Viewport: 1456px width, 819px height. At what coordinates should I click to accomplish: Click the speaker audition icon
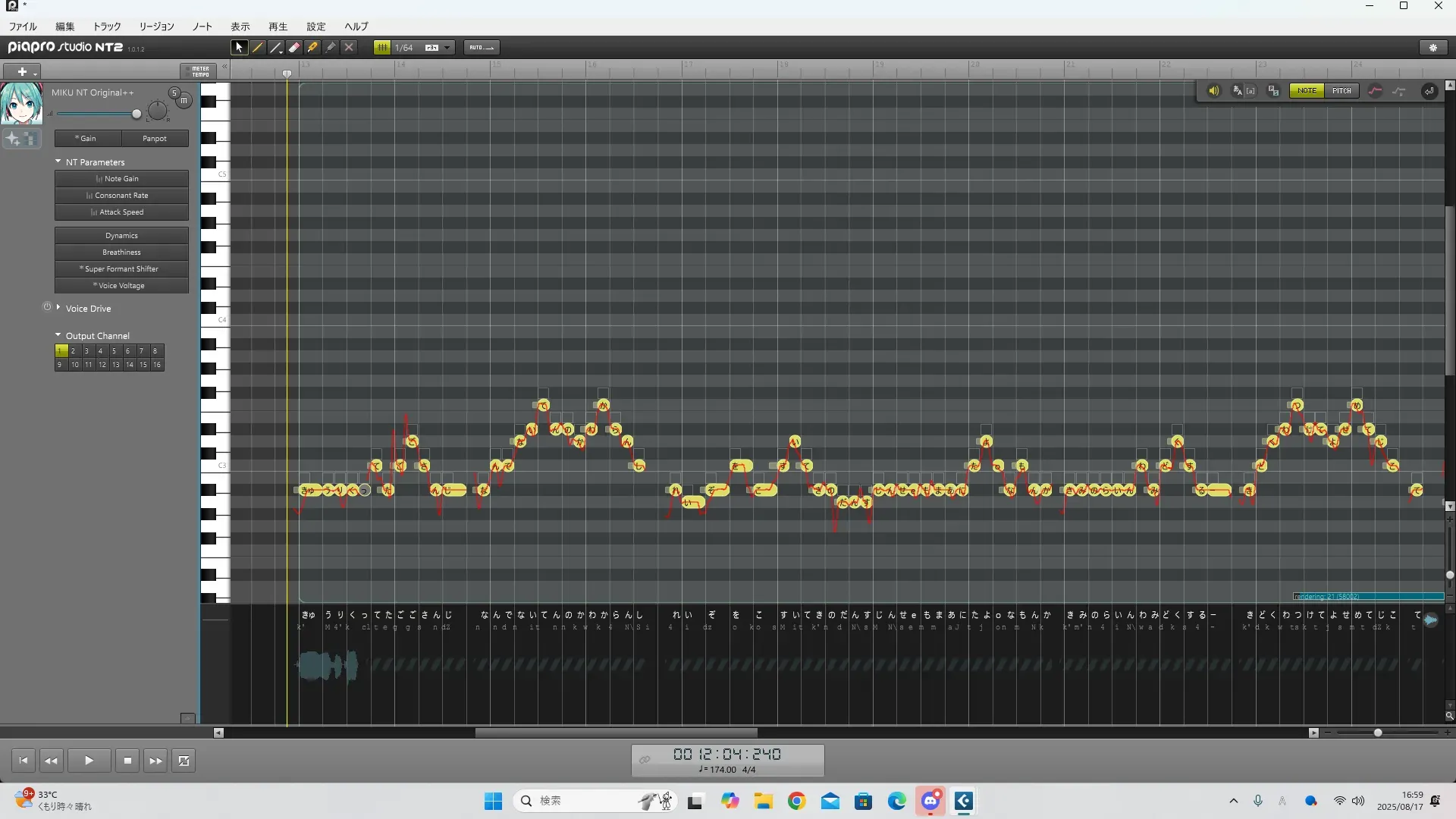1213,91
